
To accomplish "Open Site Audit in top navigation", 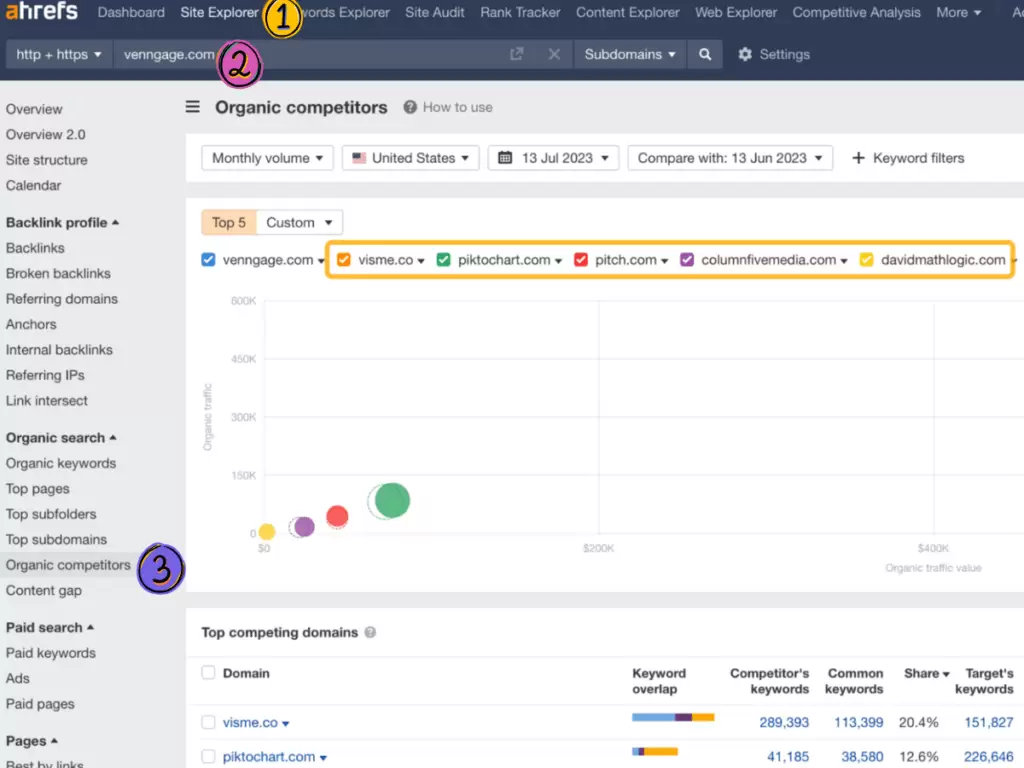I will coord(435,12).
